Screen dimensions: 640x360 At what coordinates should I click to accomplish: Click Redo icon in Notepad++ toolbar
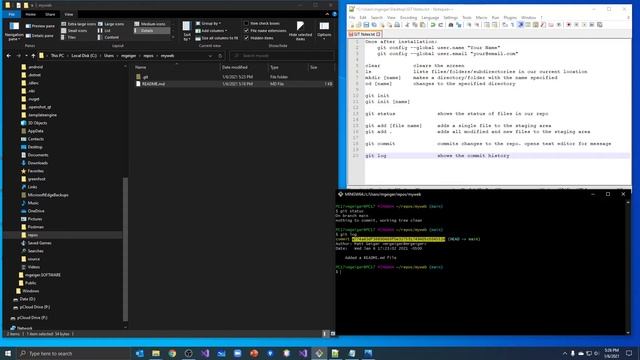coord(440,25)
